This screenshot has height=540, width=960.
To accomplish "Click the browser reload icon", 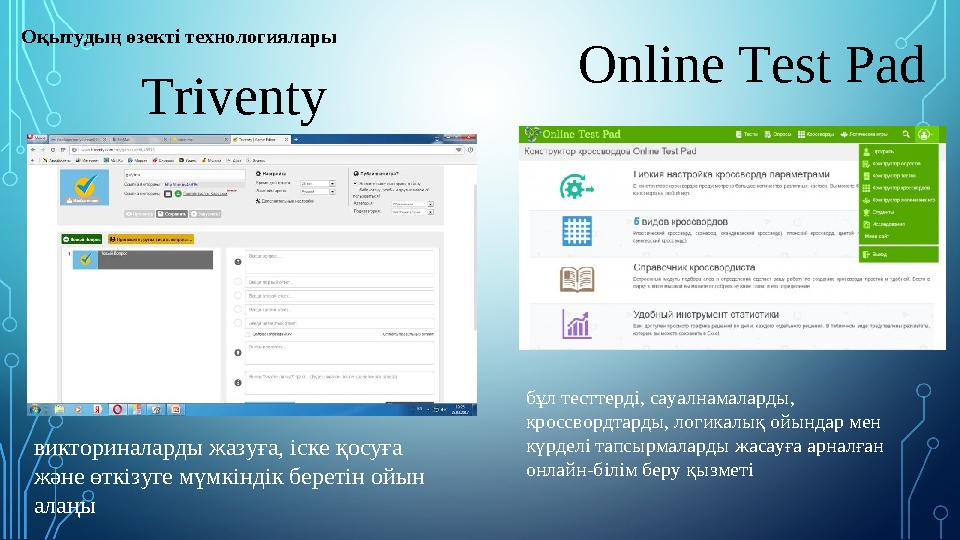I will pos(53,150).
